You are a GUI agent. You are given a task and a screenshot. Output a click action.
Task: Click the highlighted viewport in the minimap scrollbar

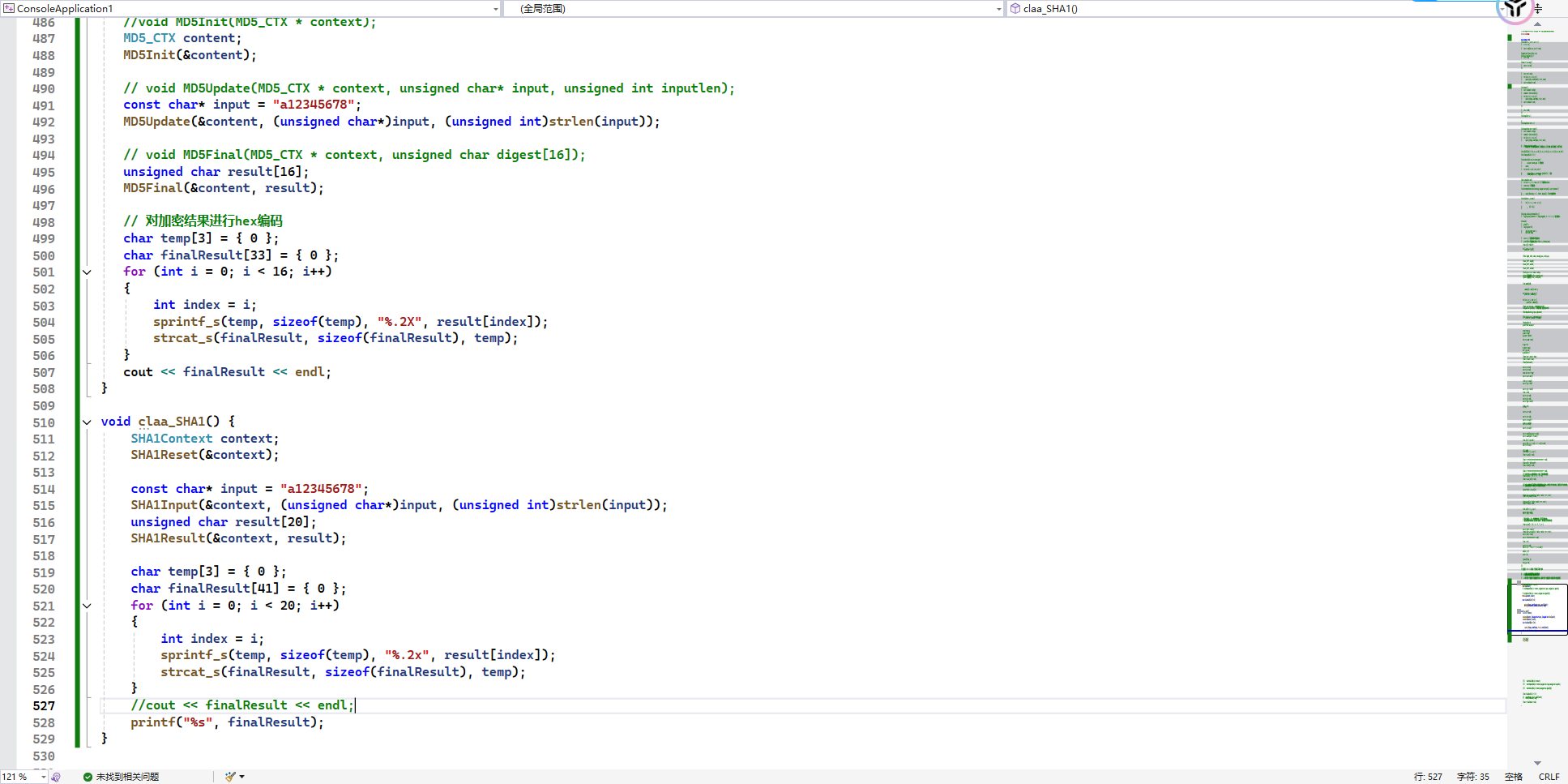(x=1537, y=608)
